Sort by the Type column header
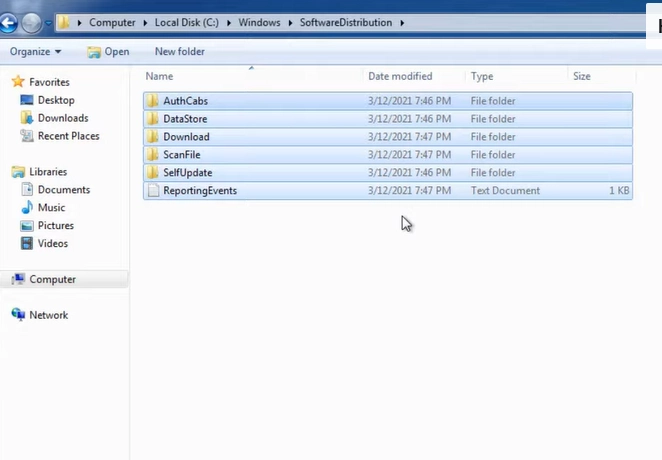The height and width of the screenshot is (460, 662). 482,76
